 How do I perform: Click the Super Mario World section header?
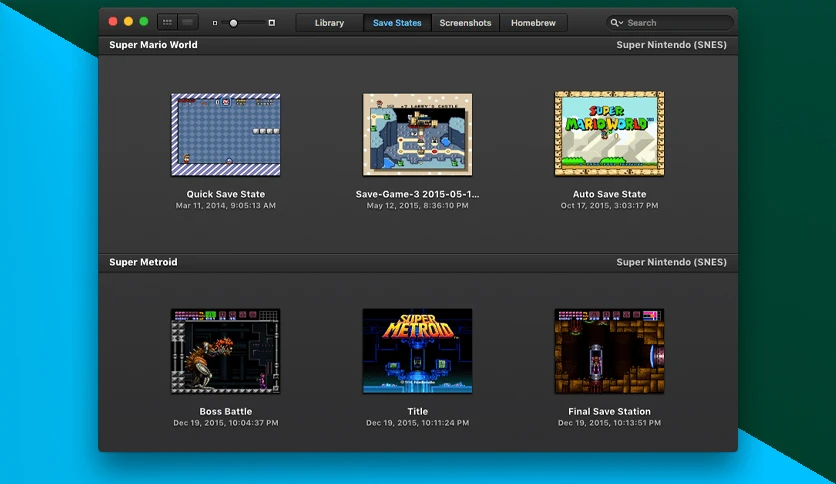click(154, 45)
